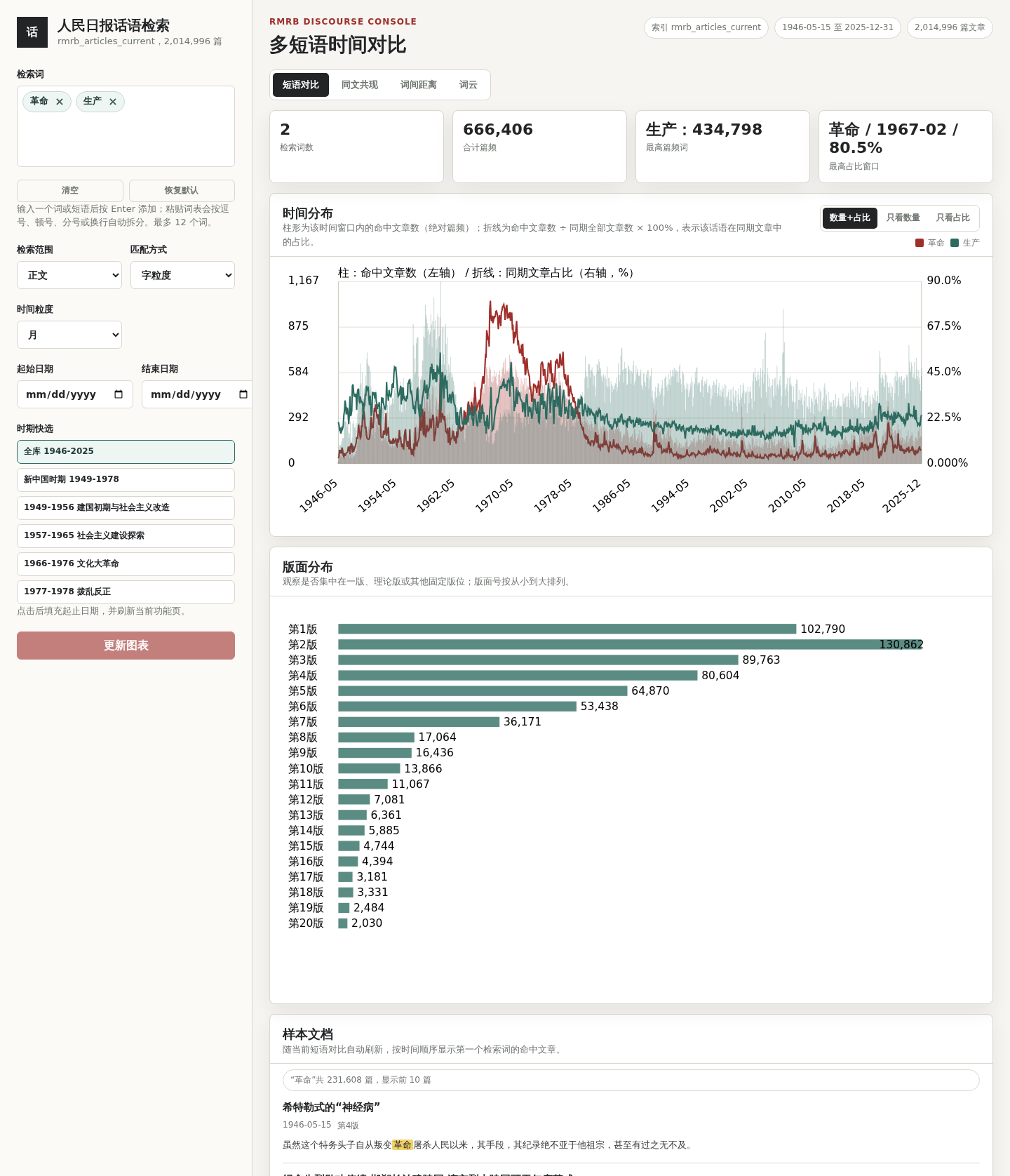Click the 话 app logo icon
Screen dimensions: 1010x1176
[x=32, y=32]
